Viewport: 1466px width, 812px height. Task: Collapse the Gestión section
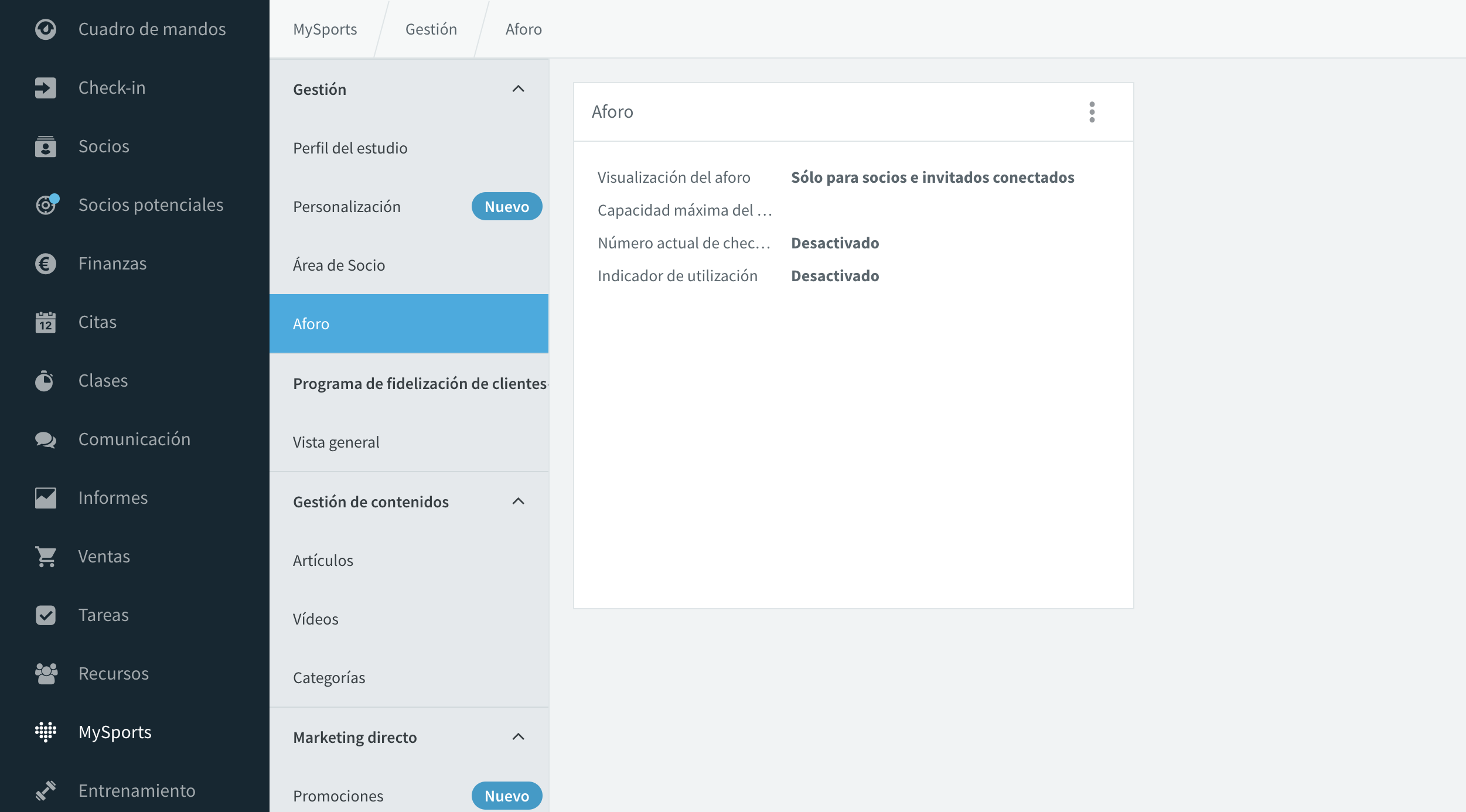pyautogui.click(x=518, y=89)
